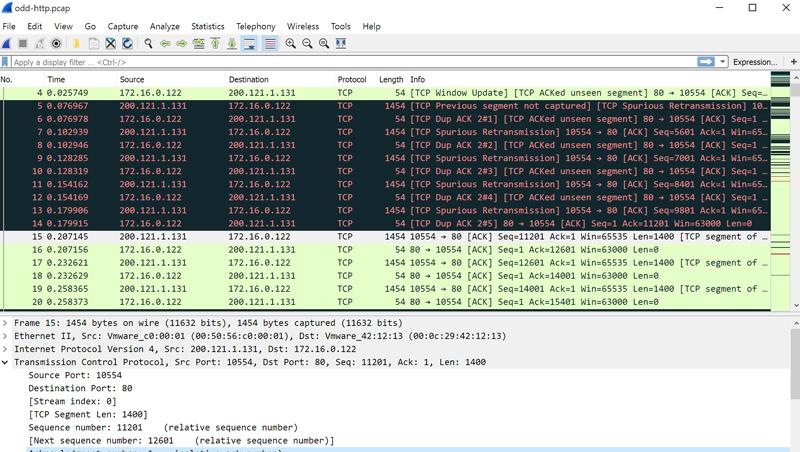Open the File menu
Screen dimensions: 800x452
pos(9,26)
